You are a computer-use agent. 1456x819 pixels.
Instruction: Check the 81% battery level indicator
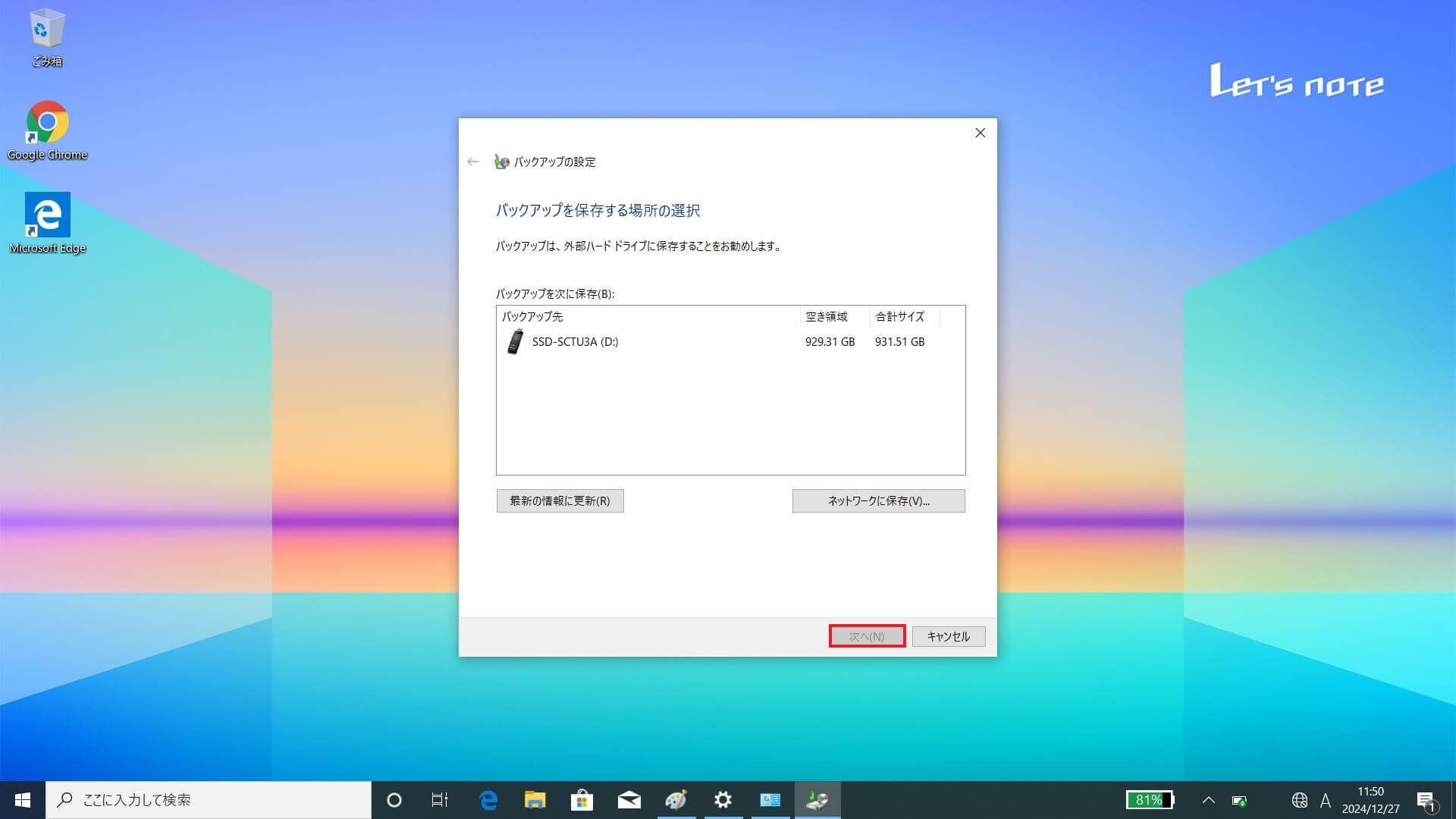pyautogui.click(x=1150, y=799)
